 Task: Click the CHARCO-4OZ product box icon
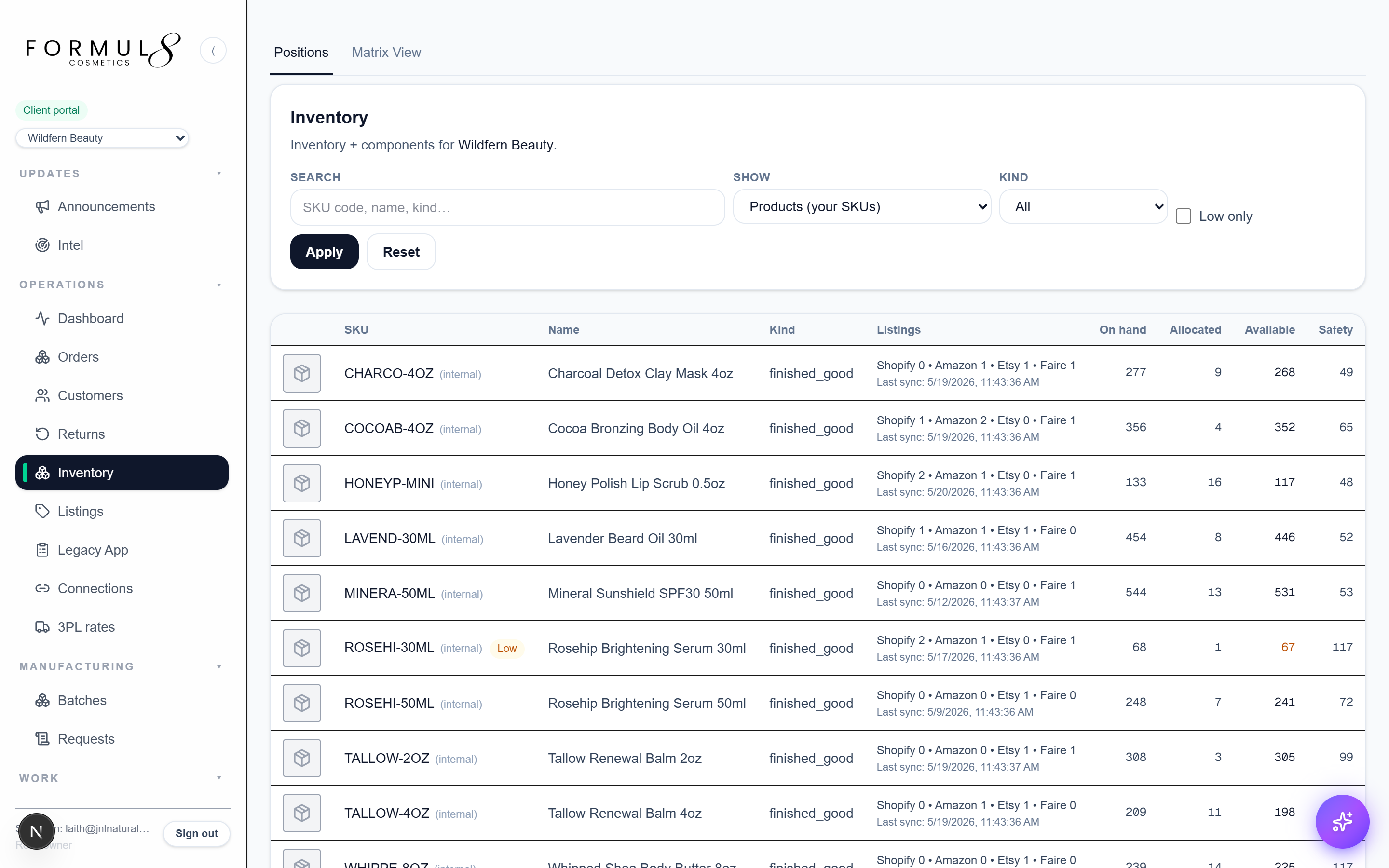tap(302, 373)
